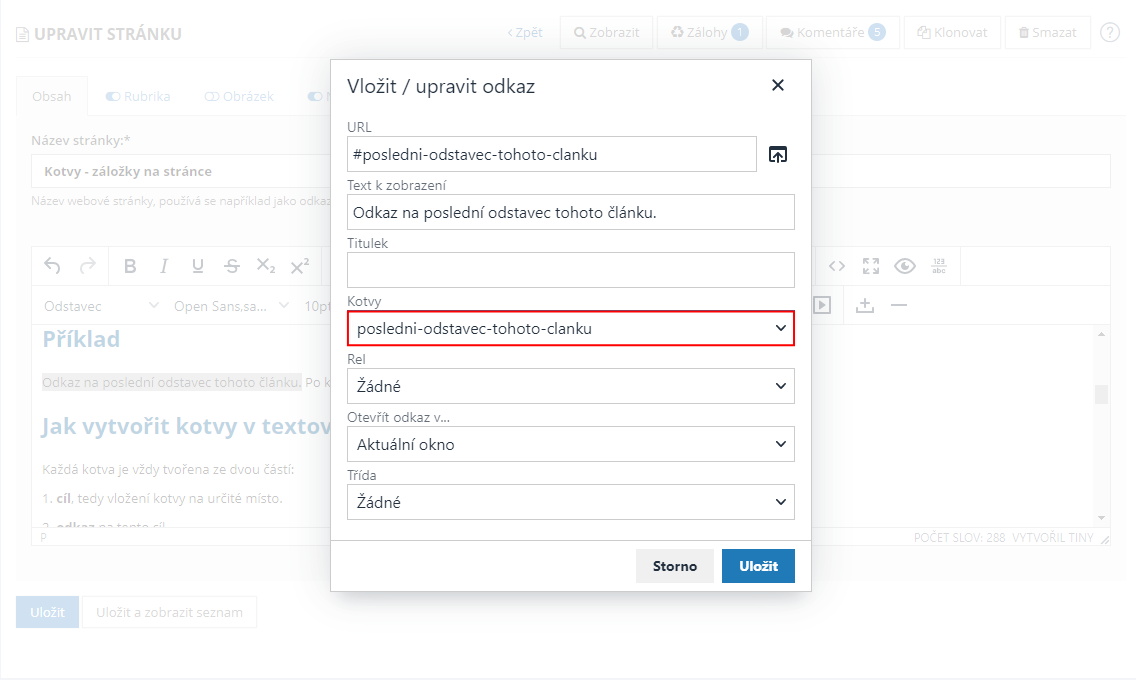Viewport: 1136px width, 680px height.
Task: Click the help question mark icon
Action: (x=1110, y=32)
